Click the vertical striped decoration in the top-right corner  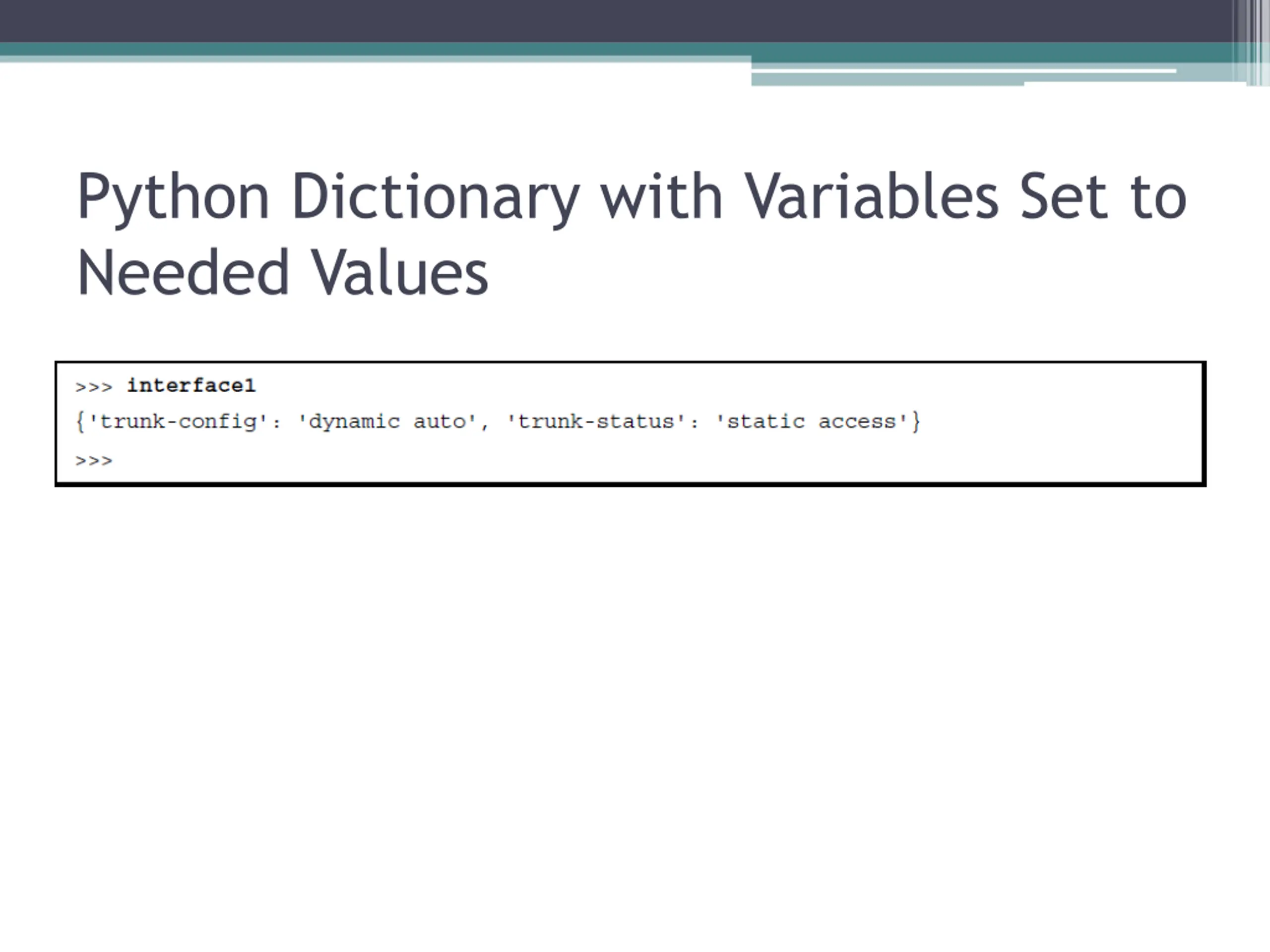click(1251, 40)
